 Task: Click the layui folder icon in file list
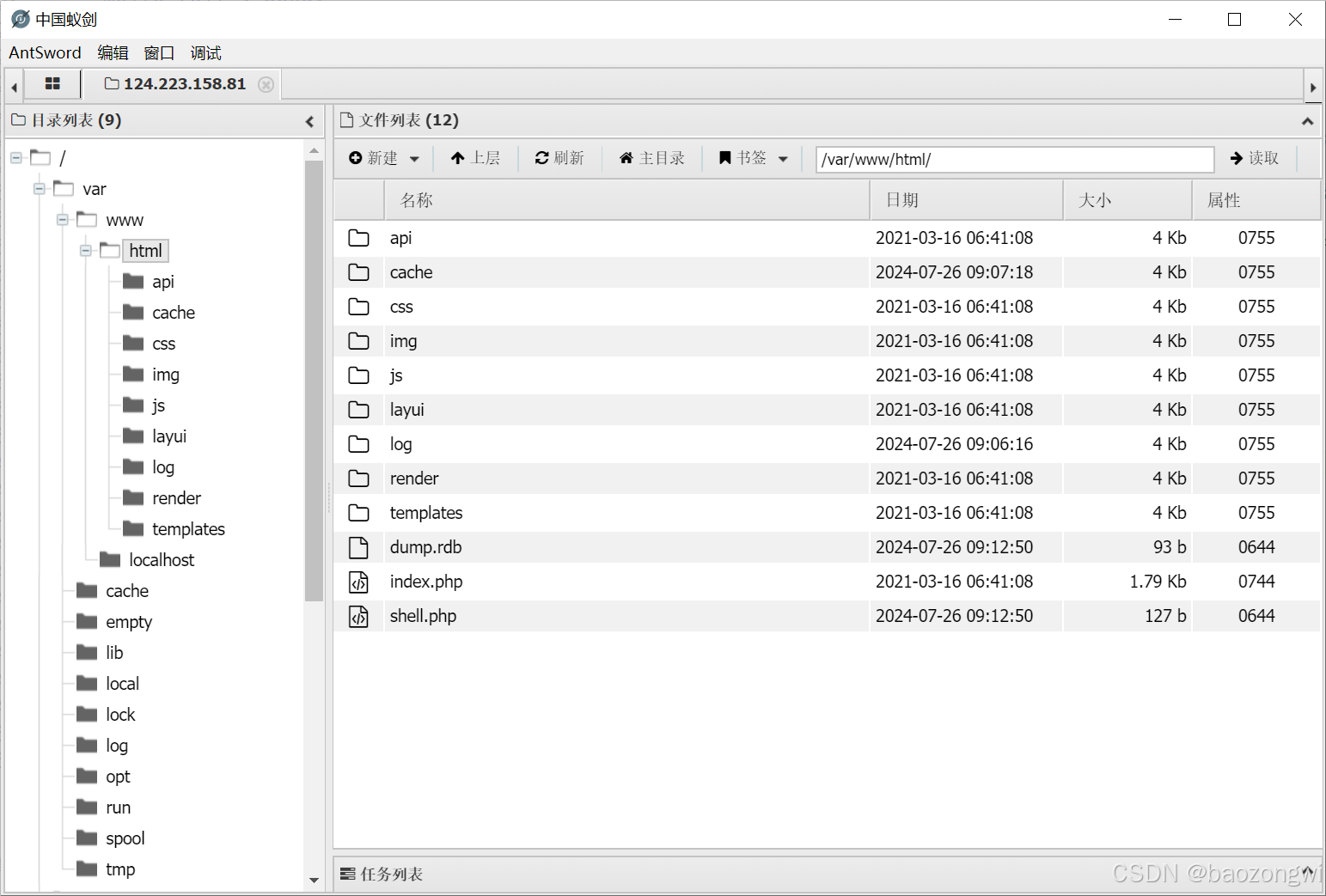(358, 410)
